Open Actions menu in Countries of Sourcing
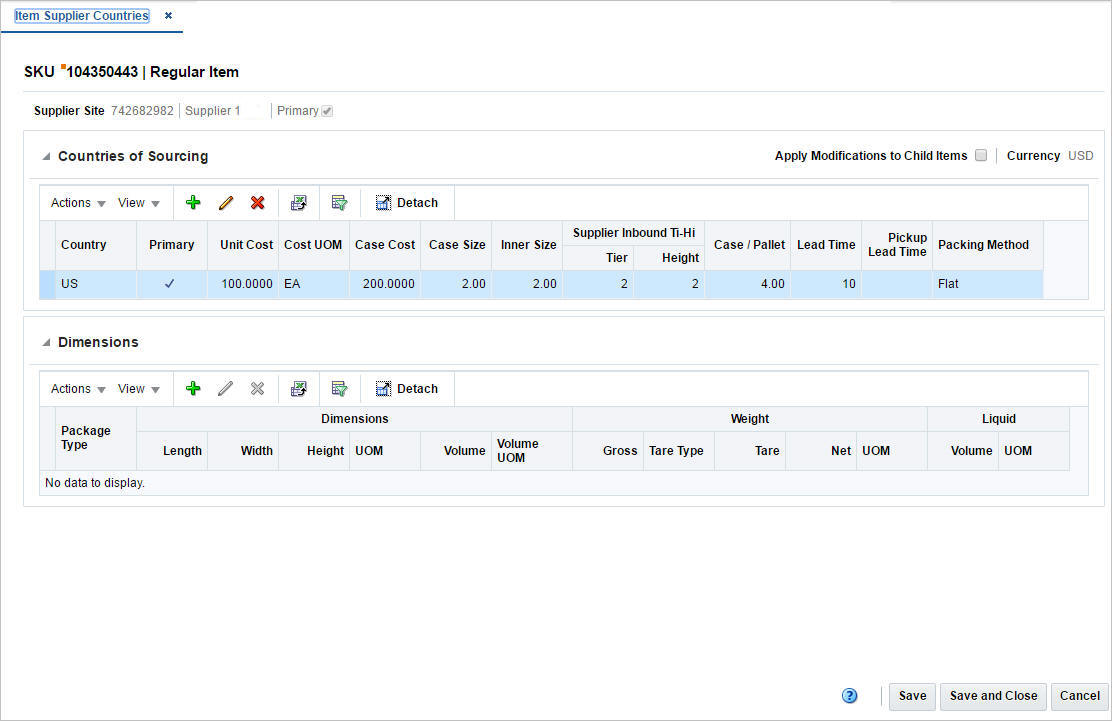The image size is (1112, 721). (78, 203)
